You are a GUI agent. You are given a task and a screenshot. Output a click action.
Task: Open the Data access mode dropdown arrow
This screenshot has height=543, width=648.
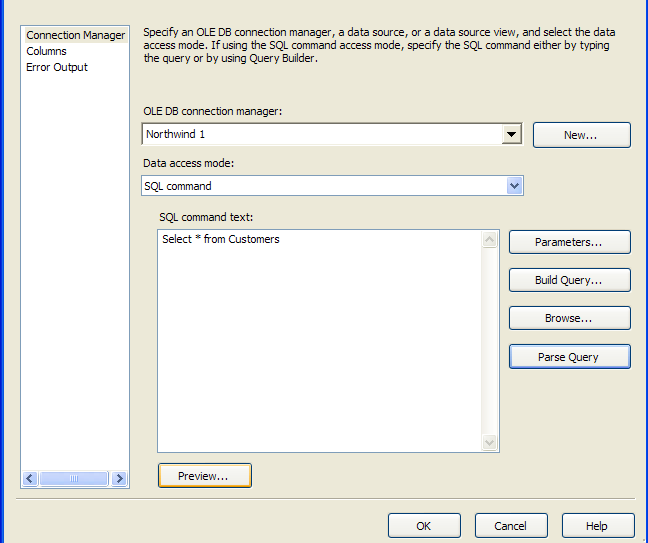(515, 186)
